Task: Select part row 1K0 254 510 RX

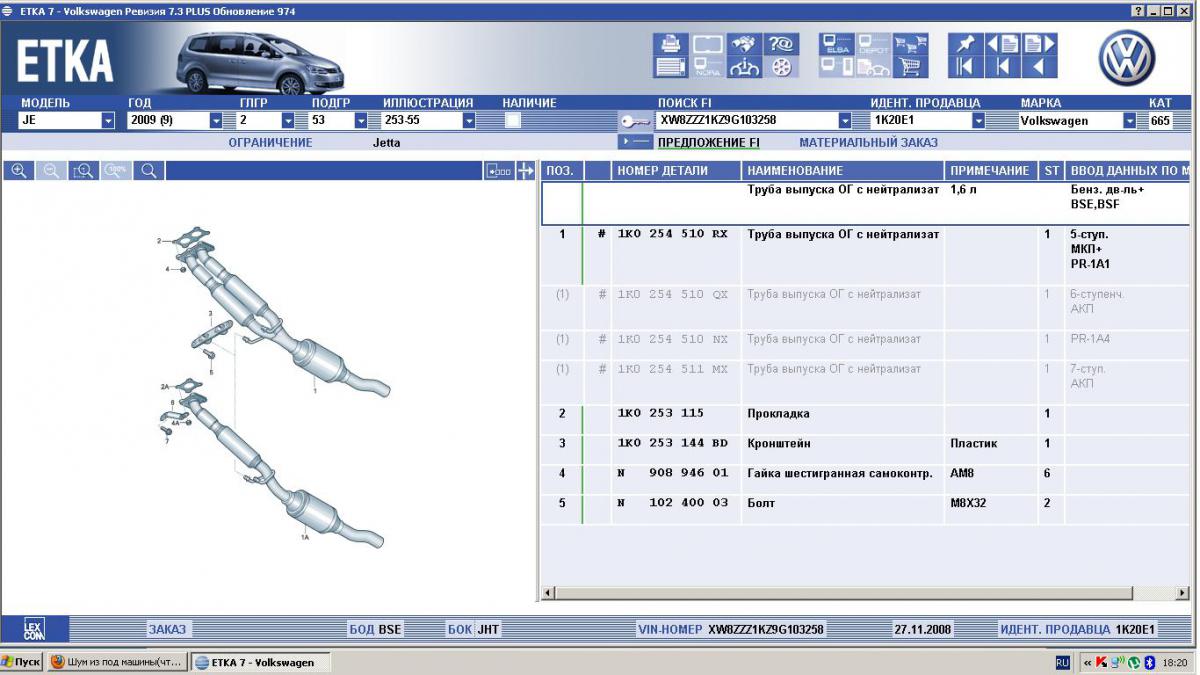Action: click(866, 255)
